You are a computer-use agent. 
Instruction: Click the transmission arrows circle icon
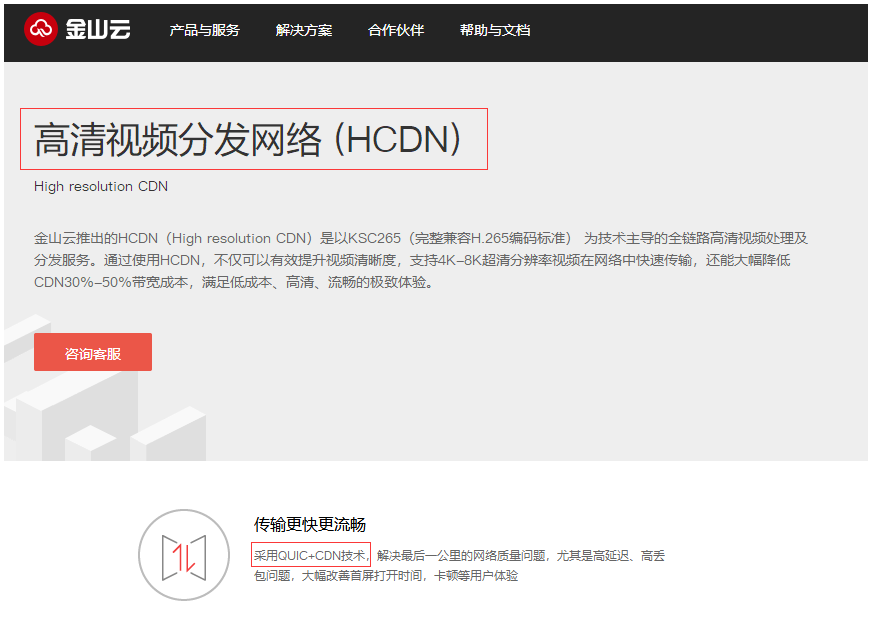(184, 555)
